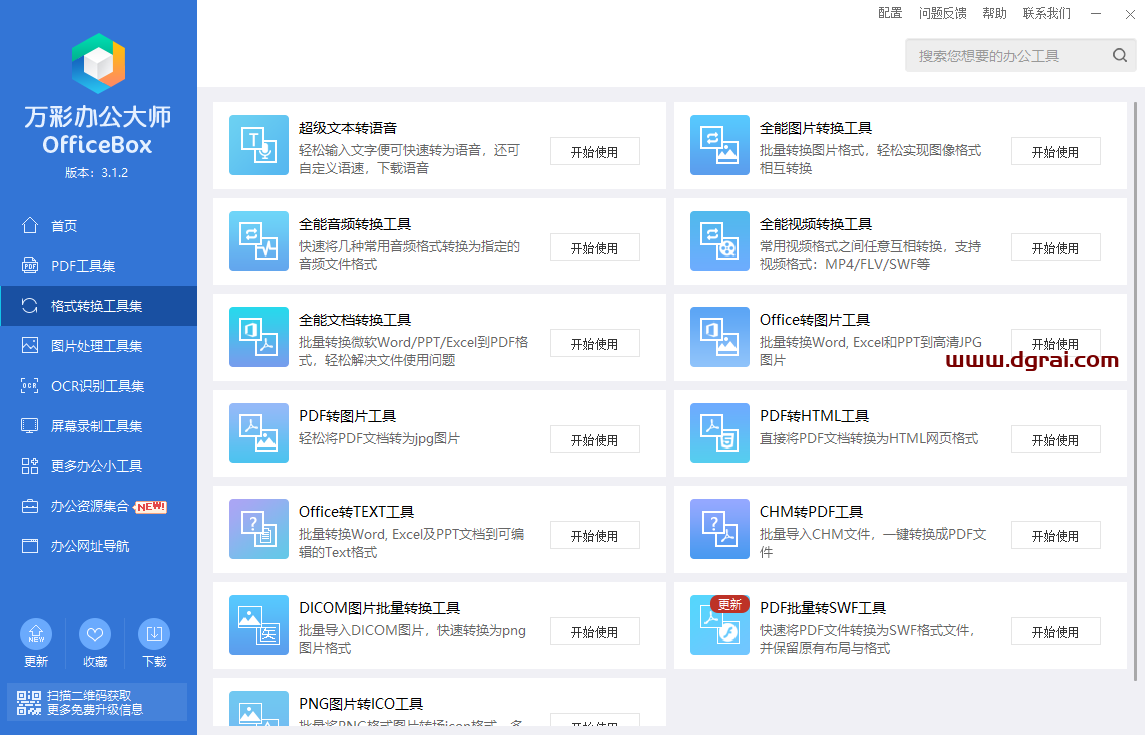The width and height of the screenshot is (1145, 735).
Task: Start 全能图片转换工具 with its 开始使用 button
Action: (x=1055, y=152)
